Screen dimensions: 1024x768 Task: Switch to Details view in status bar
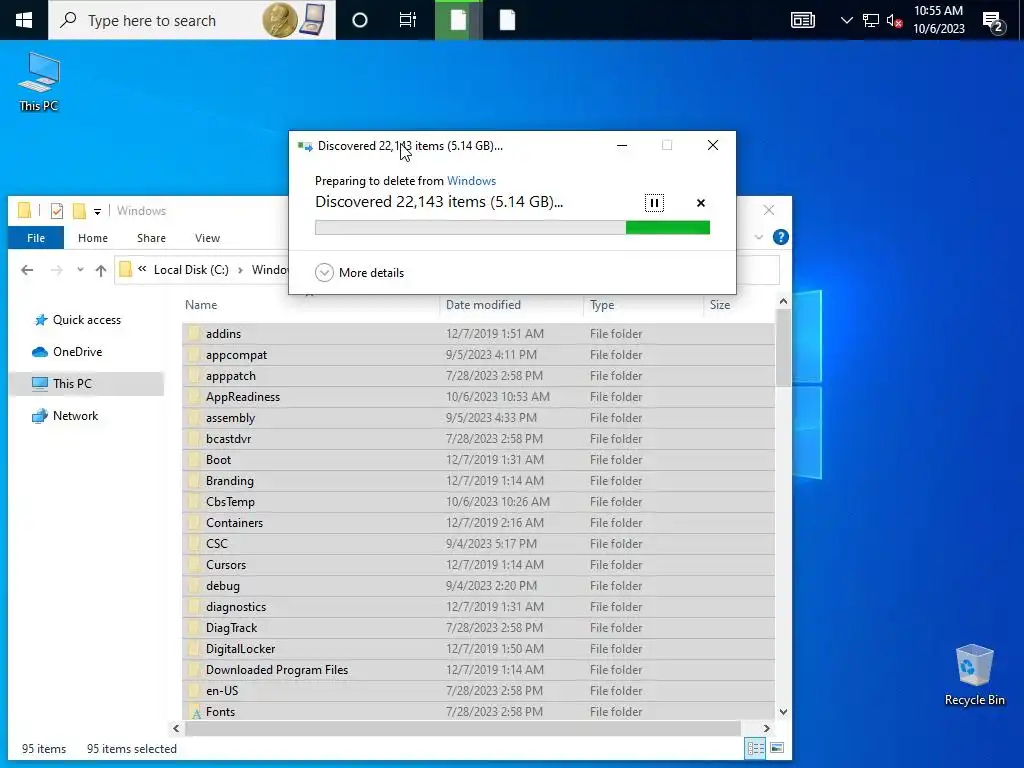(x=756, y=748)
